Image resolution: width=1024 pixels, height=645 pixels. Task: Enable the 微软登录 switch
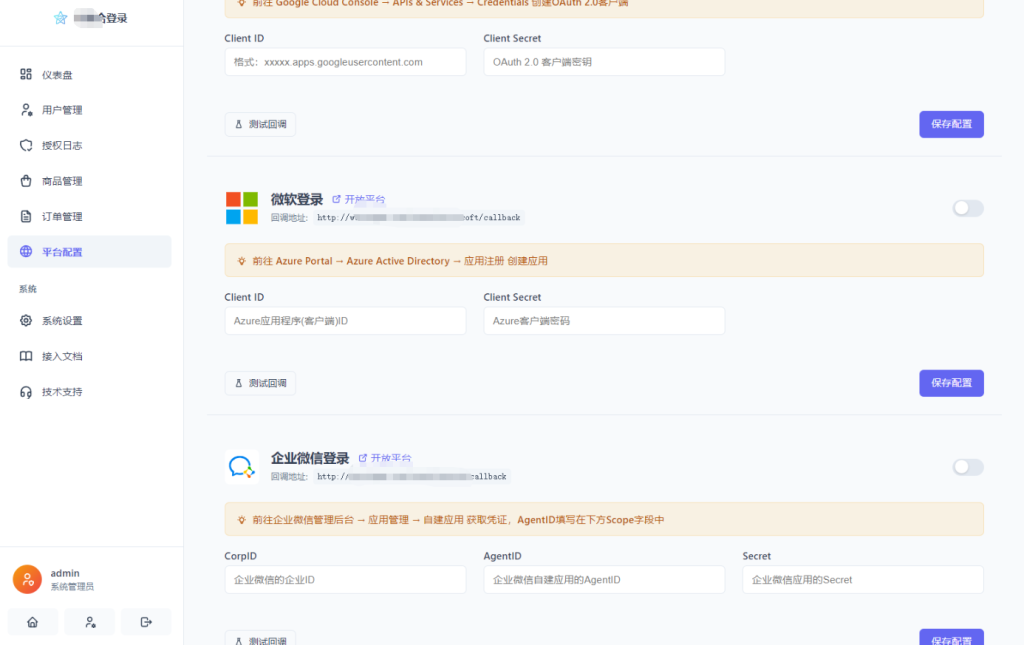[967, 208]
